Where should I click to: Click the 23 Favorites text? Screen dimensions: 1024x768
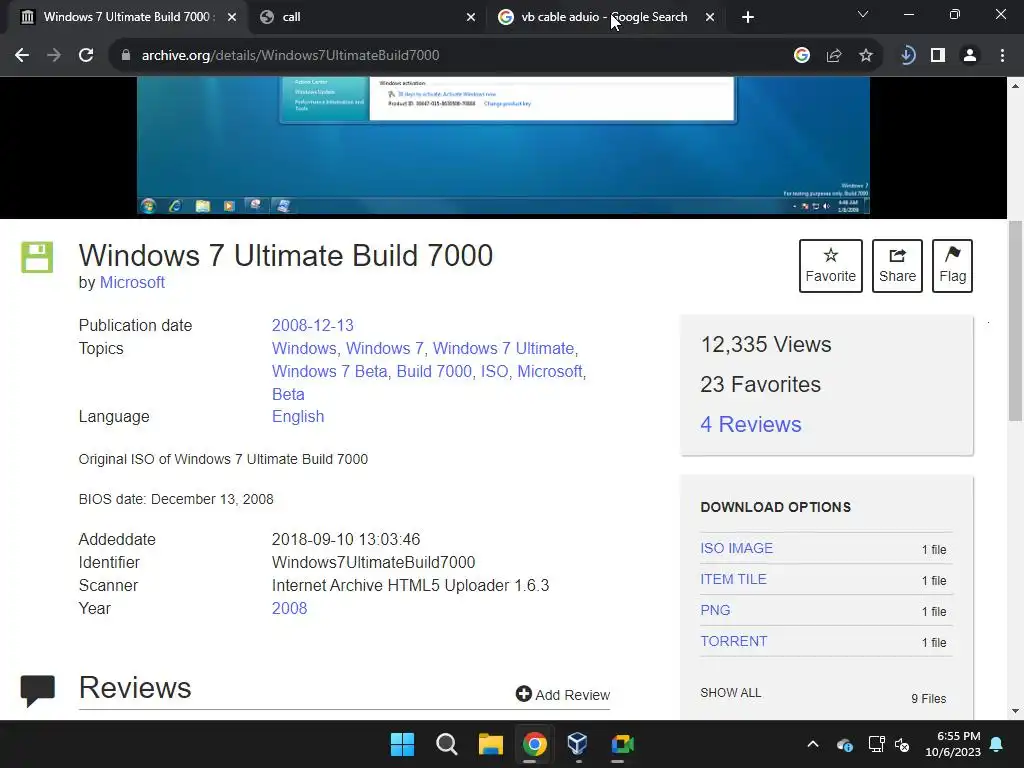tap(761, 384)
